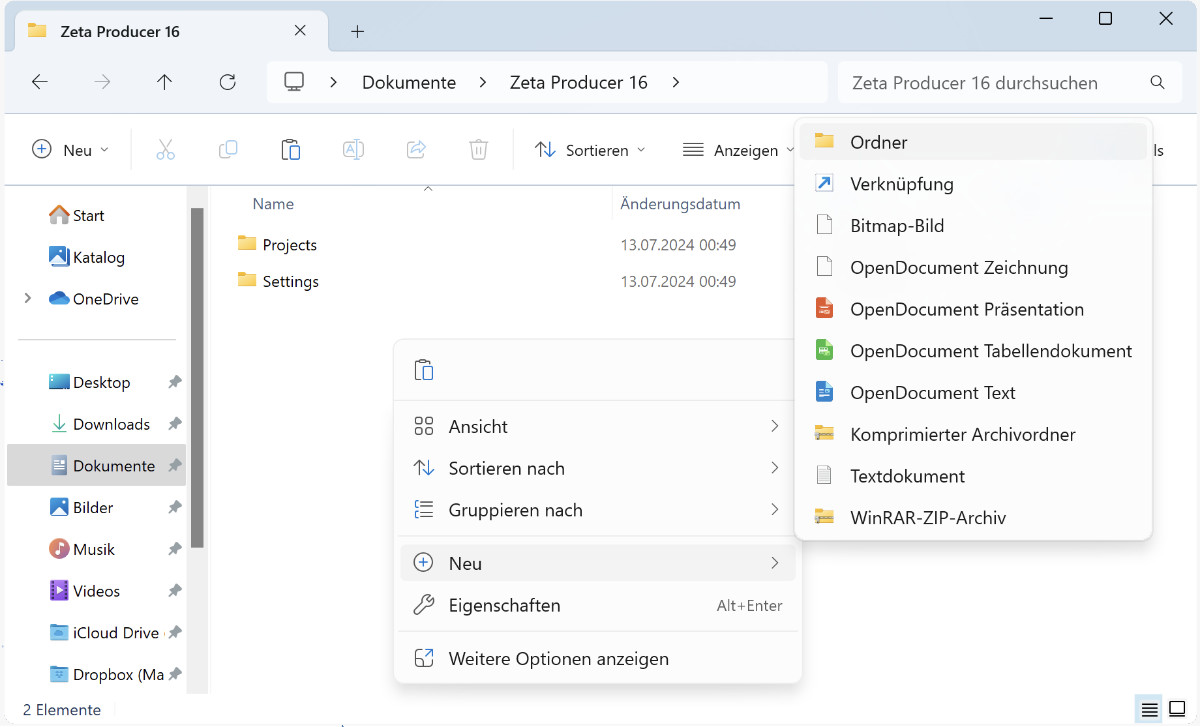Choose Weitere Optionen anzeigen
Image resolution: width=1200 pixels, height=727 pixels.
(598, 658)
